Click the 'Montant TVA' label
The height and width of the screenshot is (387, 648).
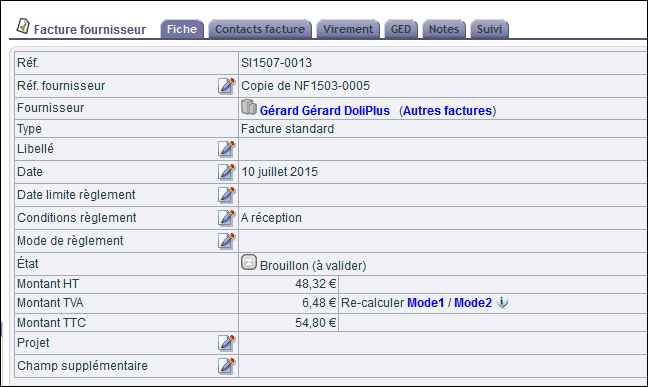point(50,303)
